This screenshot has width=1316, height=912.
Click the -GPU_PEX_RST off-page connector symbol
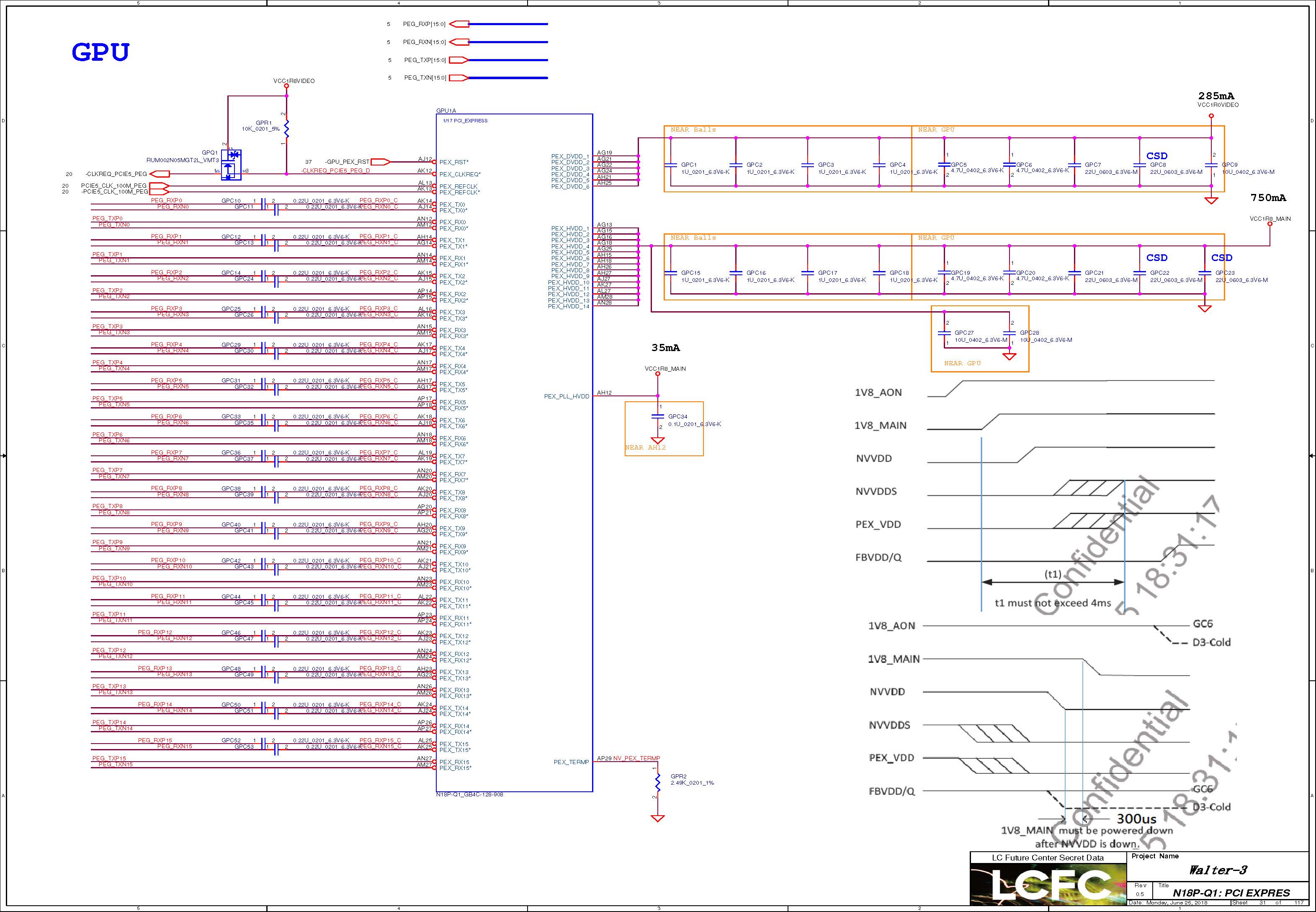click(x=381, y=162)
